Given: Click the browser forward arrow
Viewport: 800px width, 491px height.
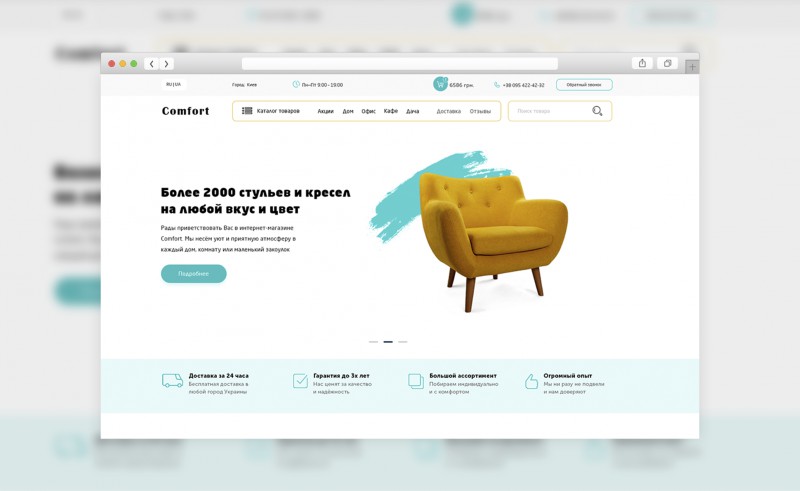Looking at the screenshot, I should point(166,64).
